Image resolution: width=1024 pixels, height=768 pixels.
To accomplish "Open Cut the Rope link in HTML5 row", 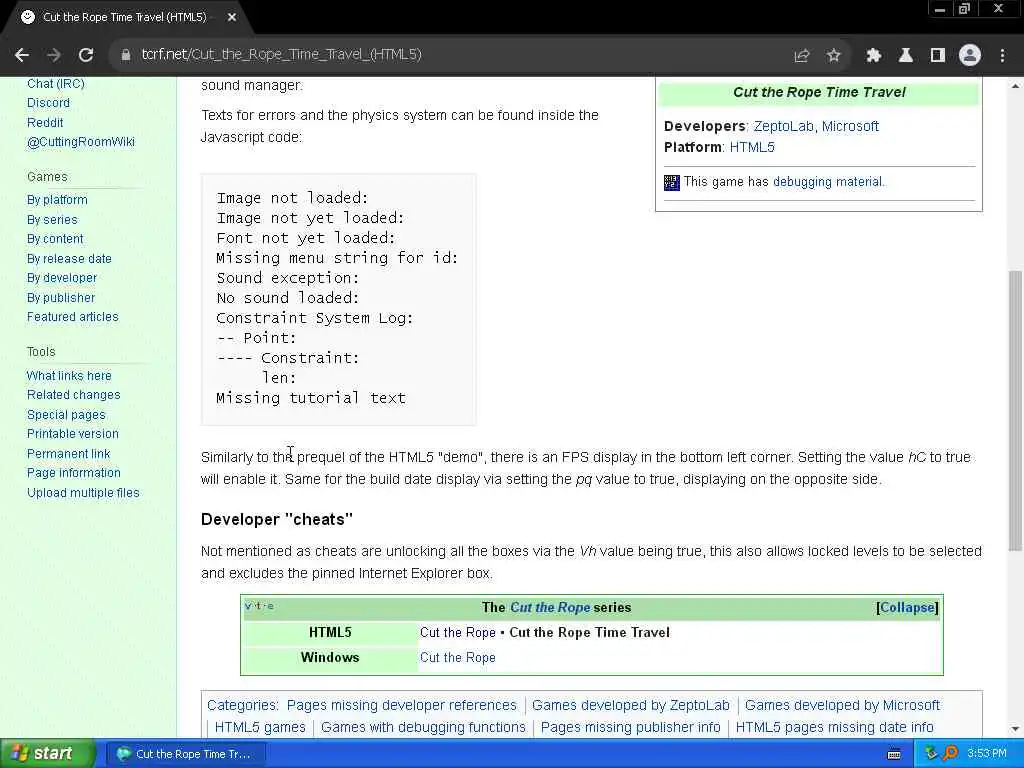I will (458, 632).
